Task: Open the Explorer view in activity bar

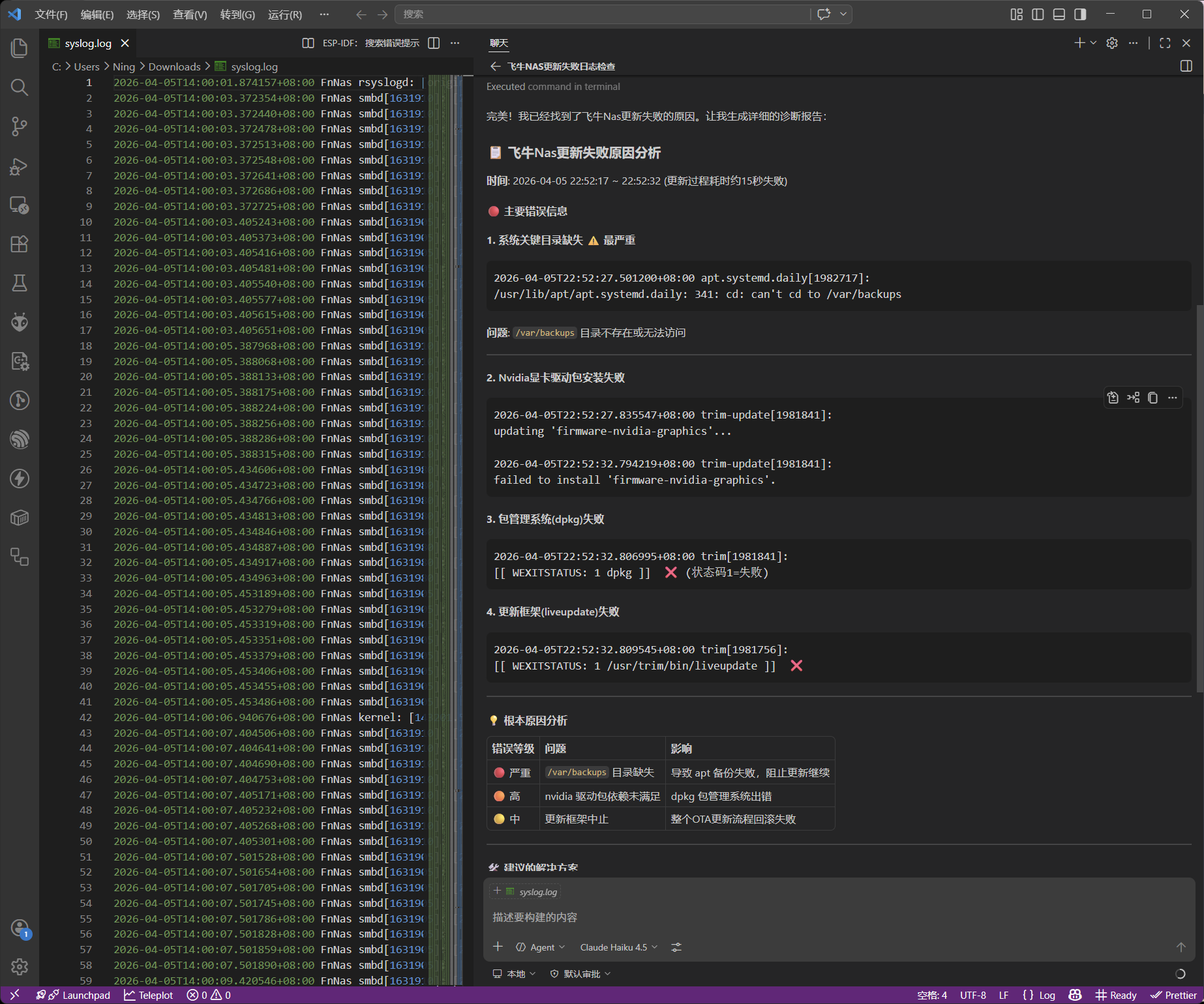Action: (20, 48)
